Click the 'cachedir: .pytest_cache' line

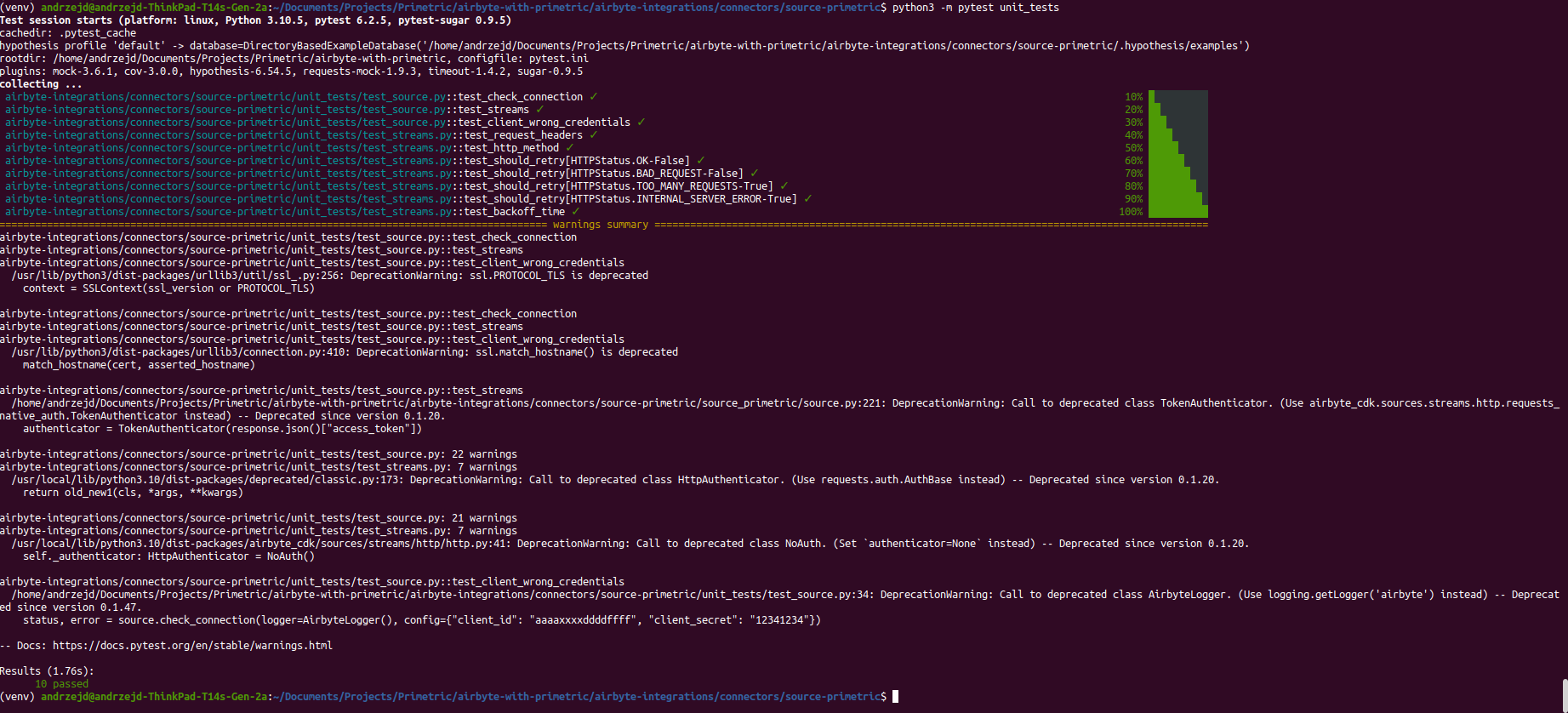click(68, 33)
